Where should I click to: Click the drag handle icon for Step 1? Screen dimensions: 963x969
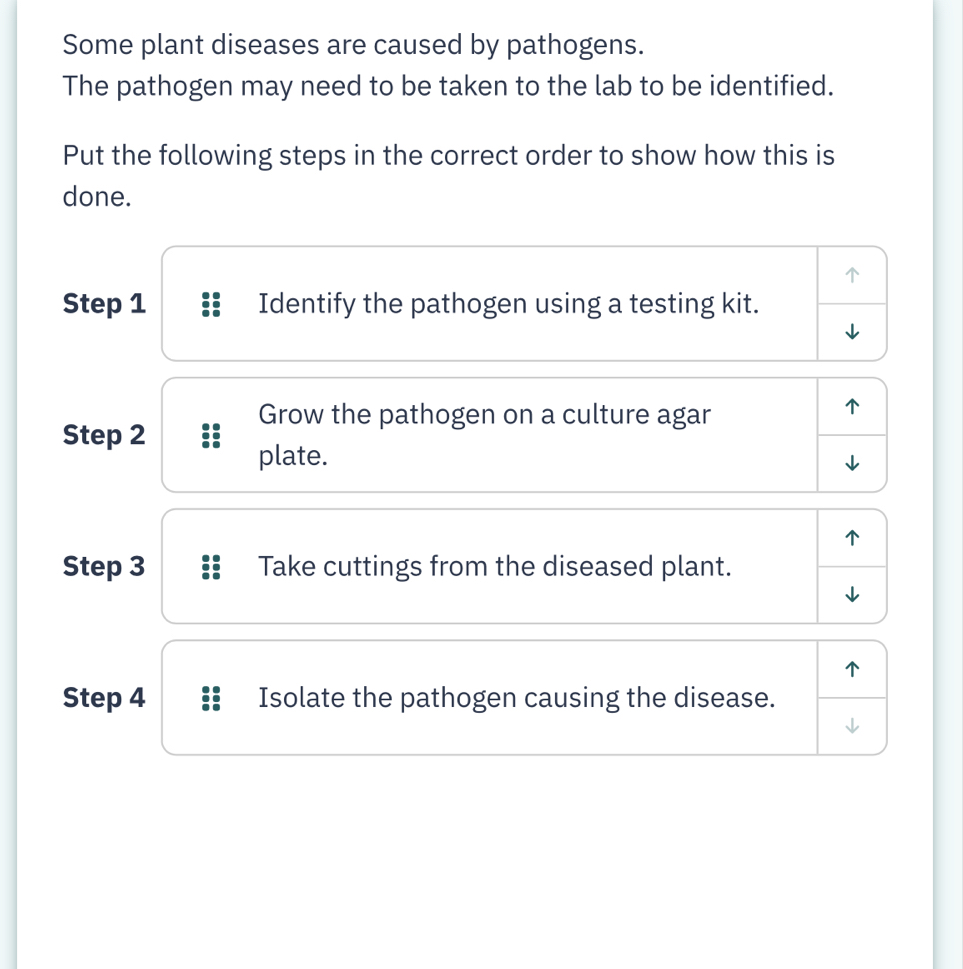[210, 304]
